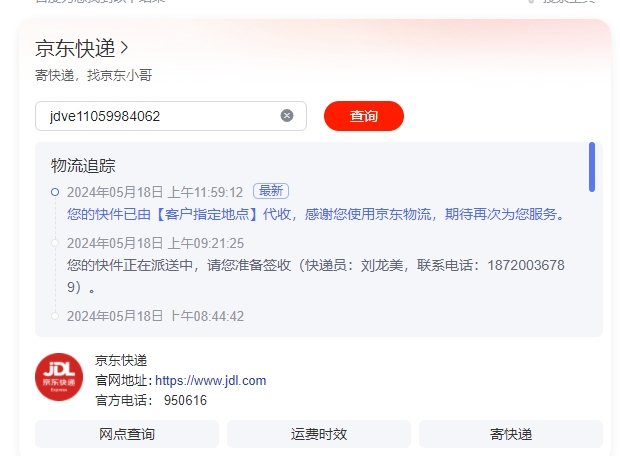Select the 上午08:44:42 timestamp

pos(155,316)
